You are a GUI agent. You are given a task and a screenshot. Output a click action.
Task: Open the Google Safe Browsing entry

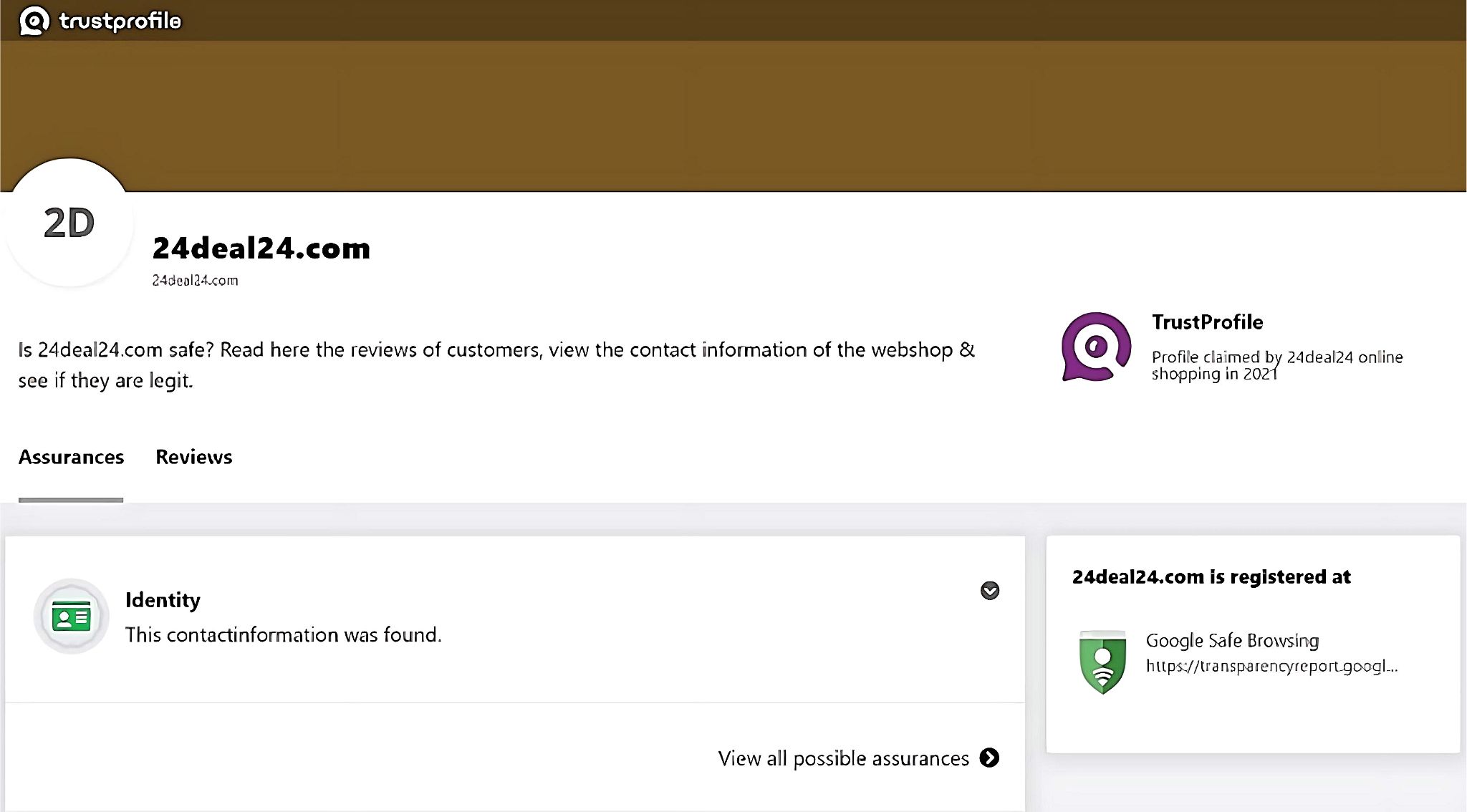tap(1232, 640)
